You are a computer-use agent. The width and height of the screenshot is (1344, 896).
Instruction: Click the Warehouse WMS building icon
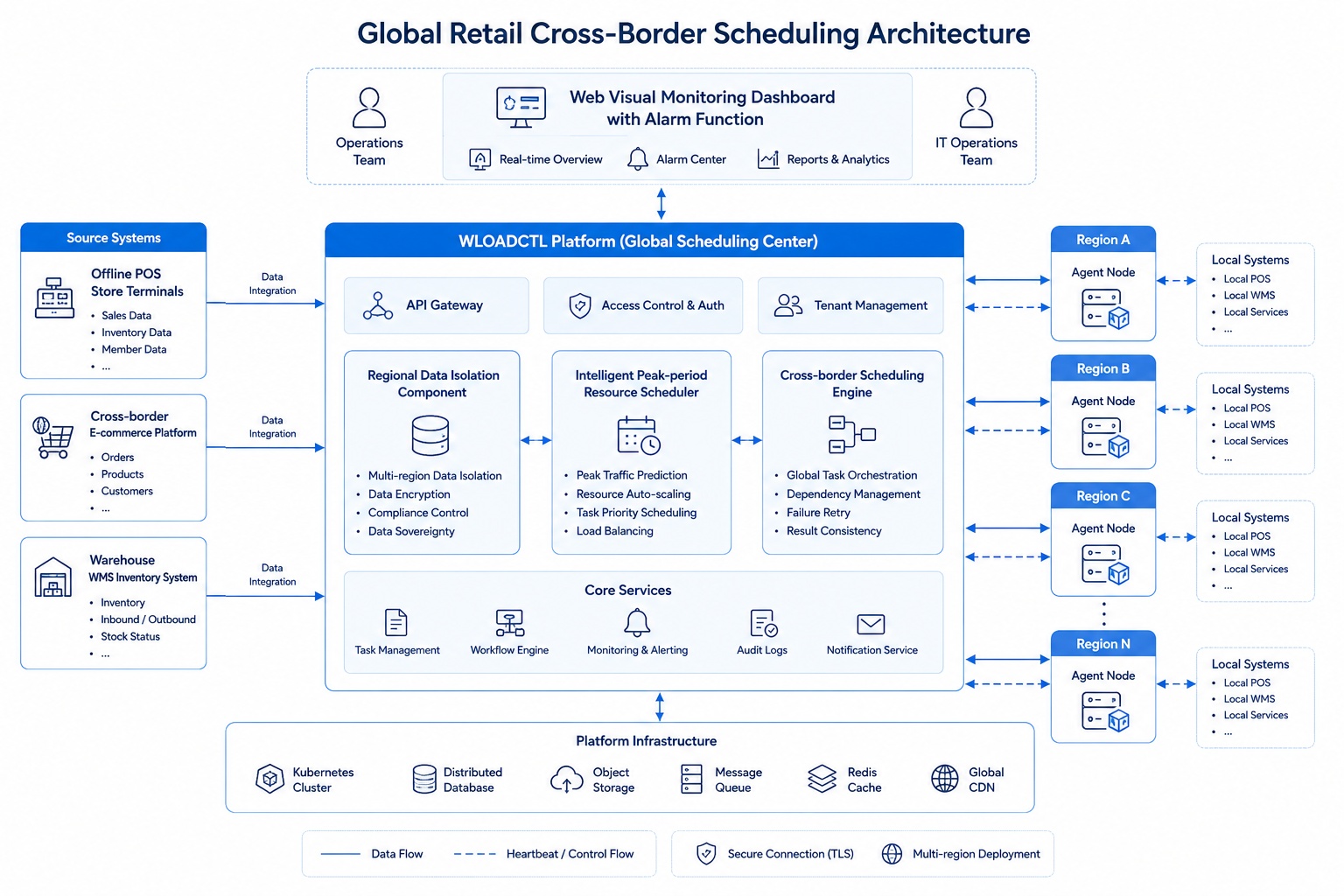click(x=53, y=577)
